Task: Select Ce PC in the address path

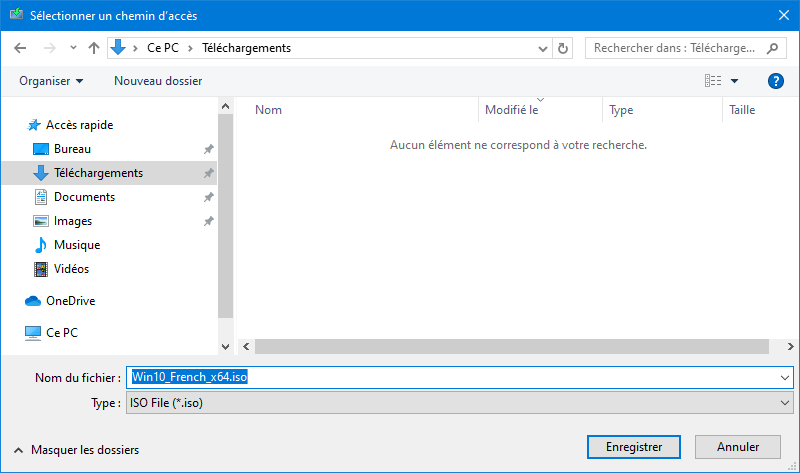Action: (x=163, y=48)
